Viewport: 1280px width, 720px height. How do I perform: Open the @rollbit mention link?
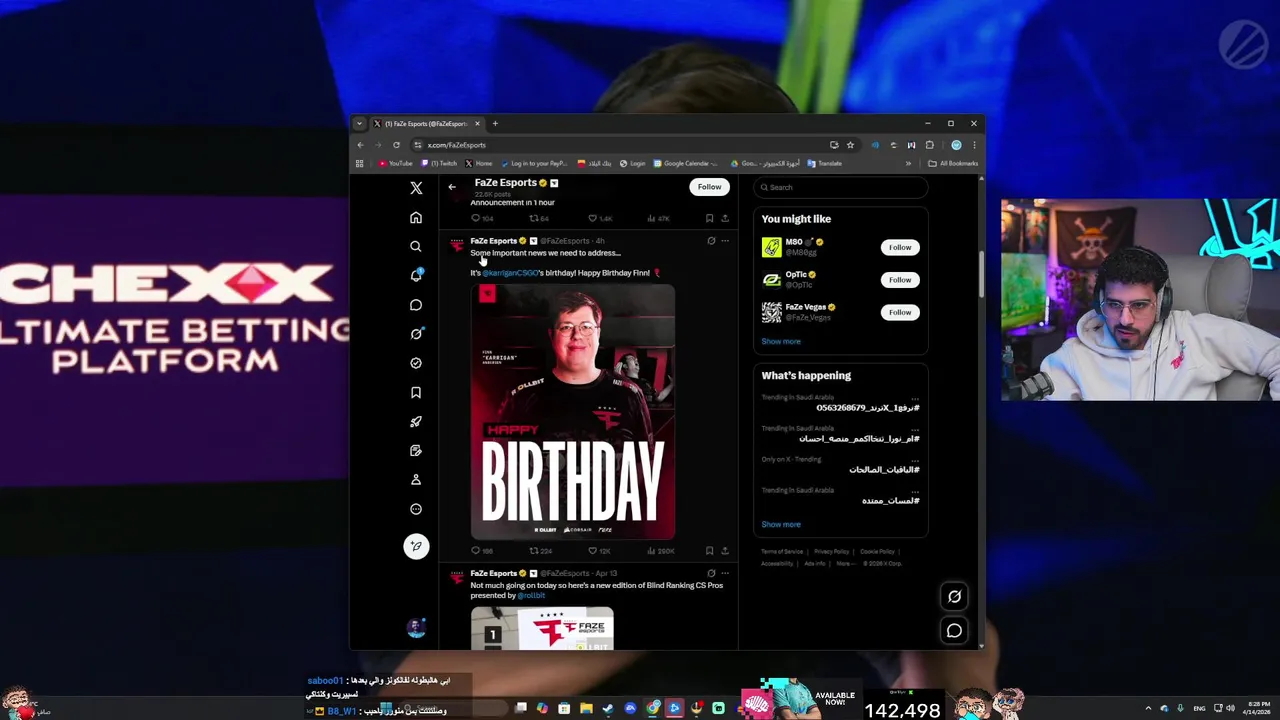(x=531, y=596)
